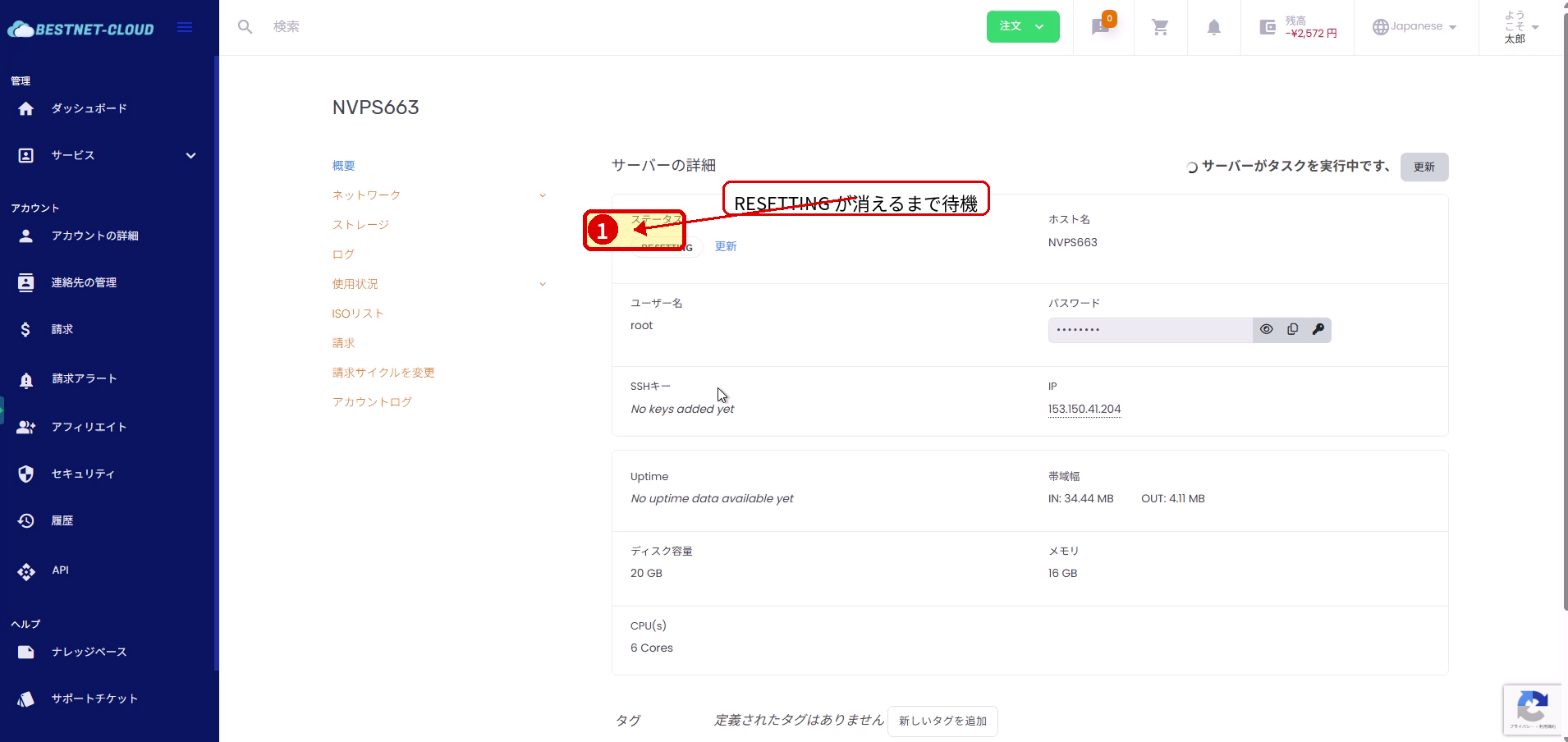Click the 検索 search field
1568x742 pixels.
tap(328, 26)
